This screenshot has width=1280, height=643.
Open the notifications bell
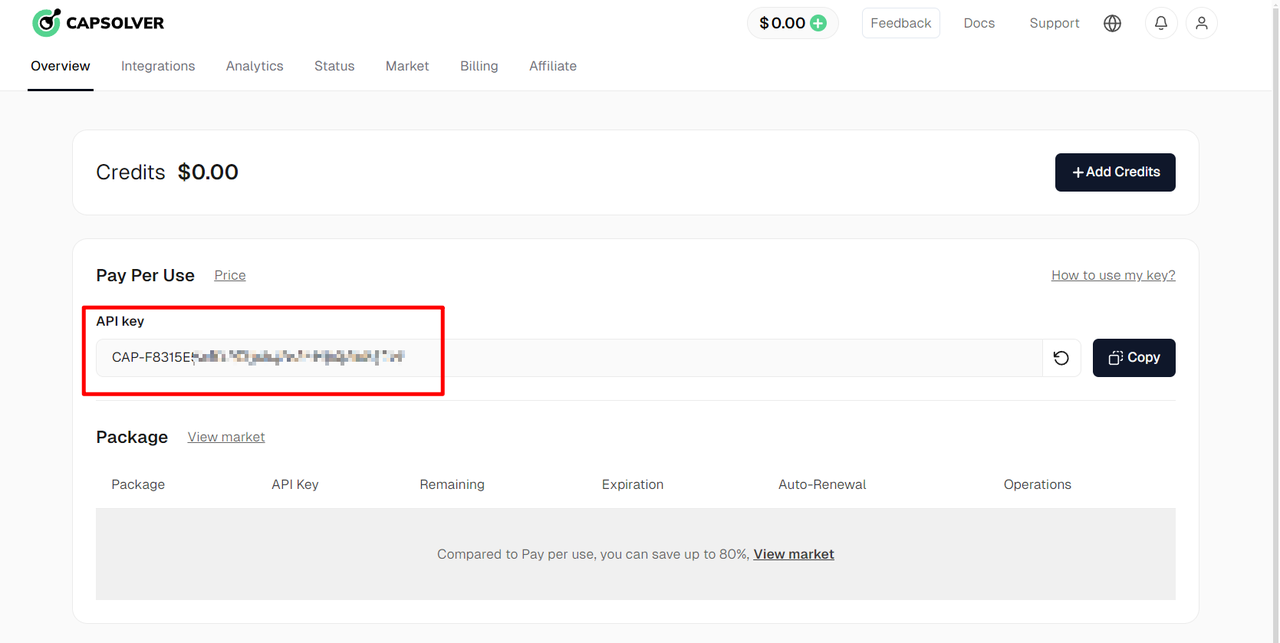click(1161, 23)
